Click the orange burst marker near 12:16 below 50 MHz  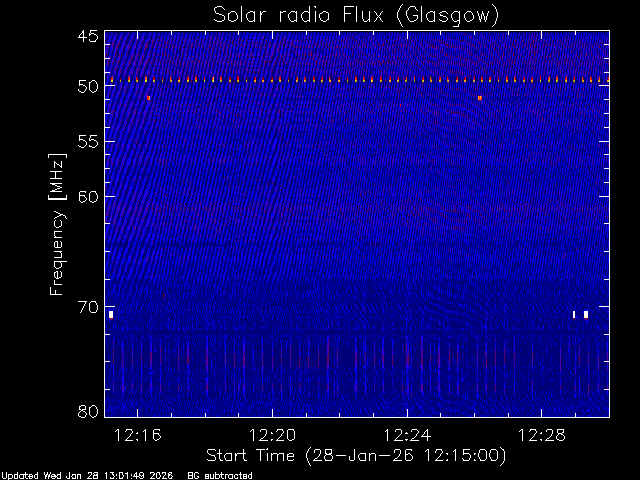point(149,98)
